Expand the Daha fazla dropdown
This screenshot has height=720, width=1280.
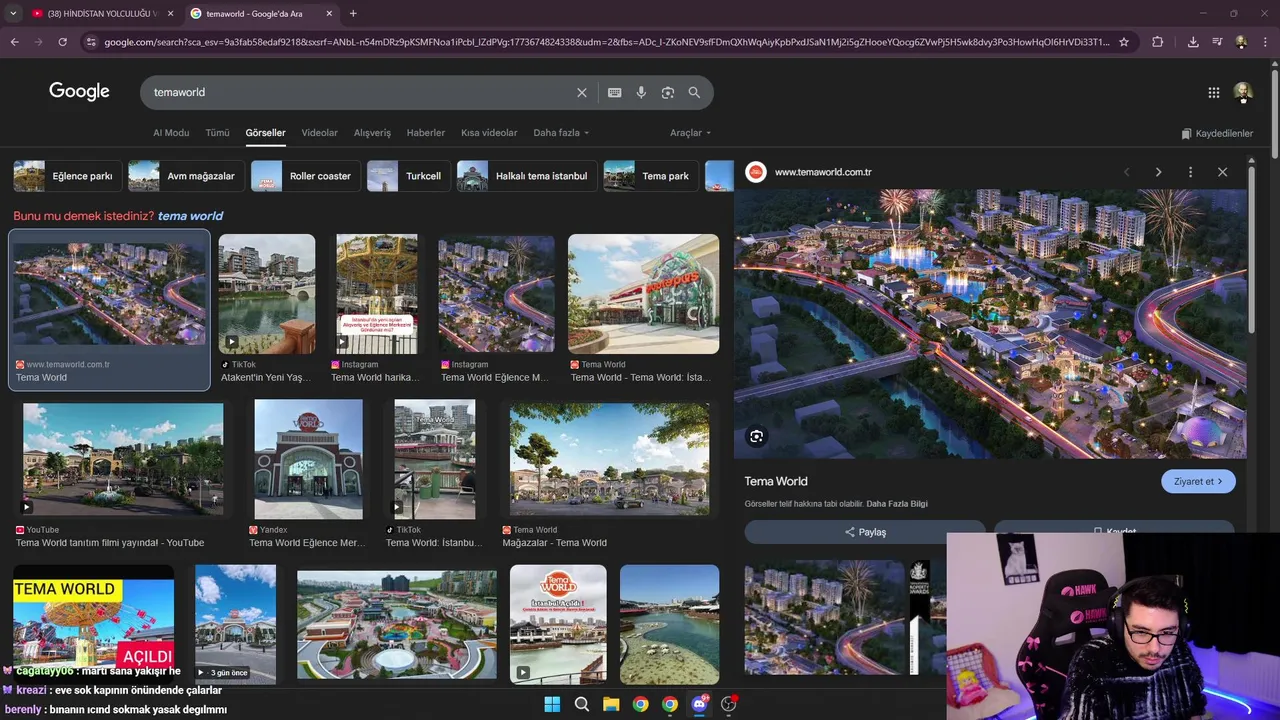561,133
